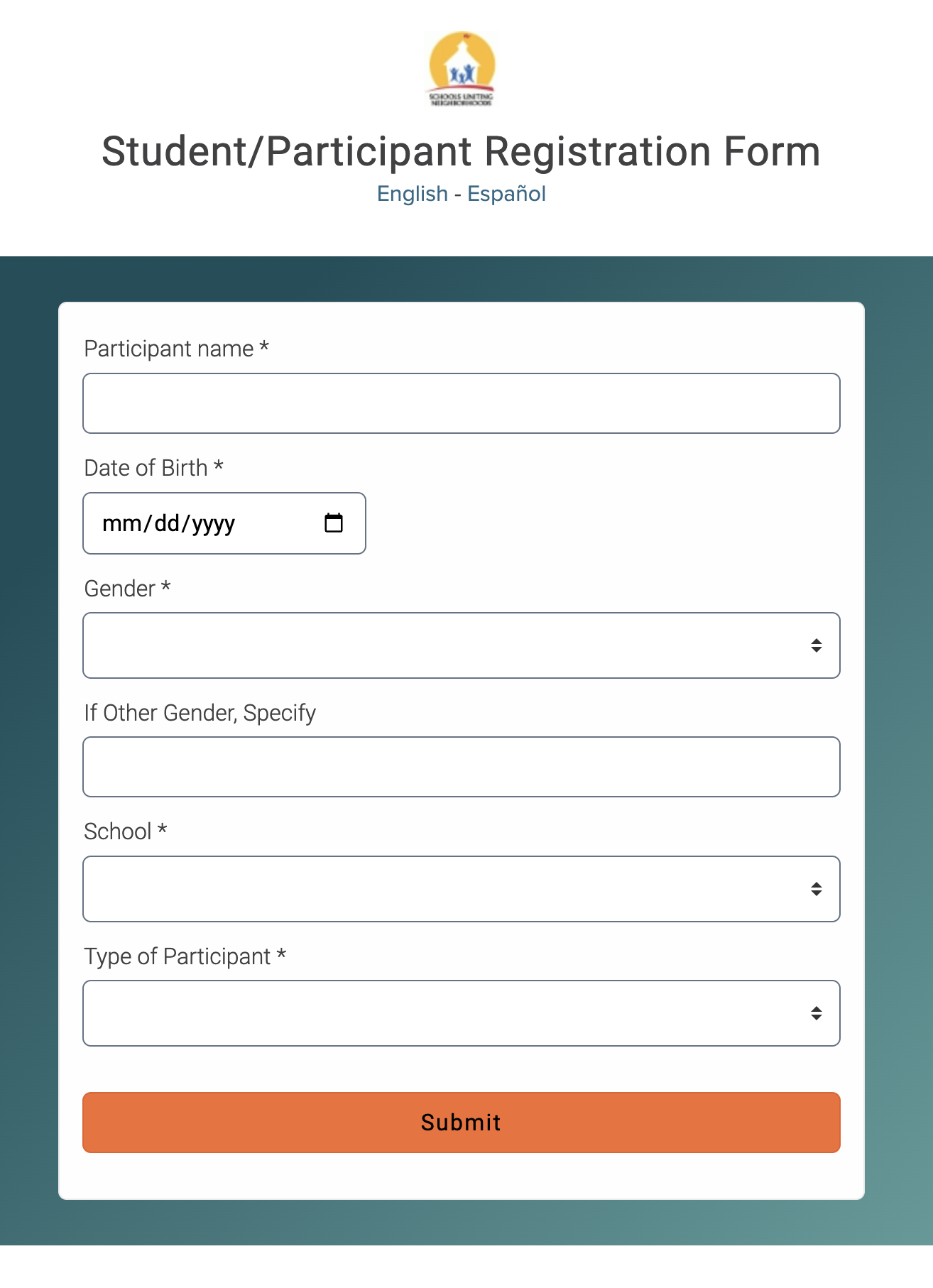Switch form language to Español
Viewport: 933px width, 1288px height.
tap(506, 194)
